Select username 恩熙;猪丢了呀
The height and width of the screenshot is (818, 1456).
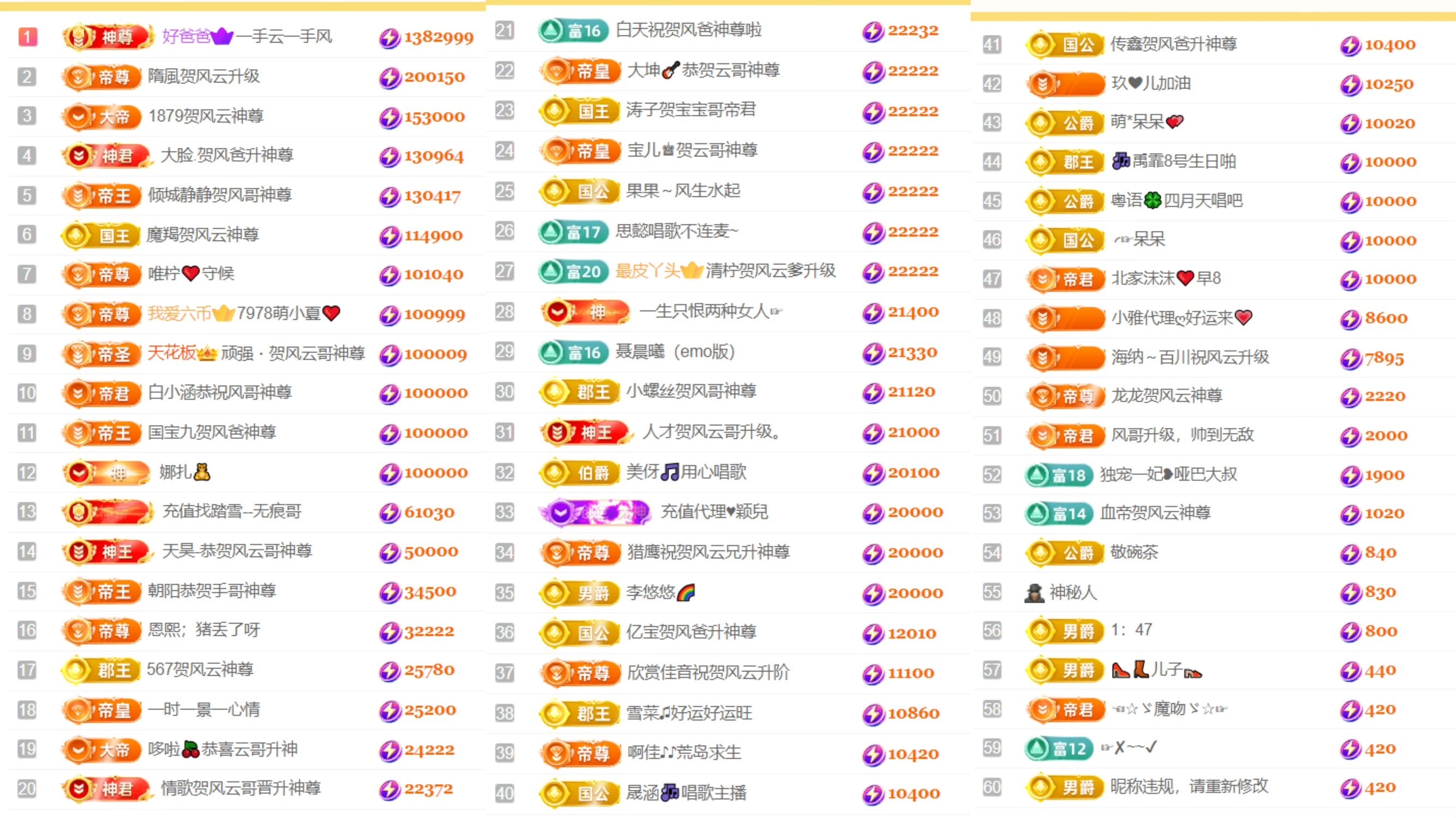(x=204, y=630)
